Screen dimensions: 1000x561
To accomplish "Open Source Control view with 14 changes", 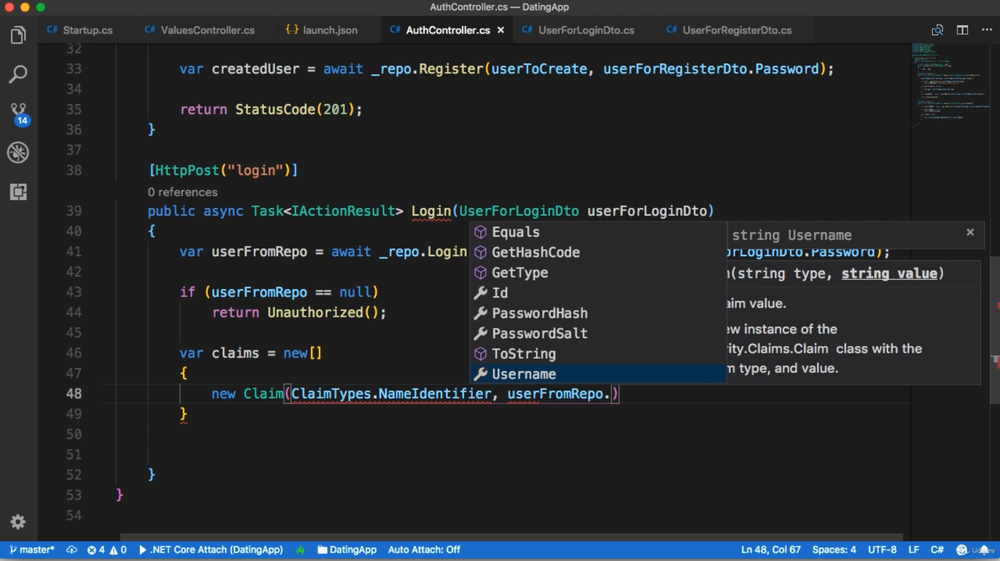I will click(18, 113).
